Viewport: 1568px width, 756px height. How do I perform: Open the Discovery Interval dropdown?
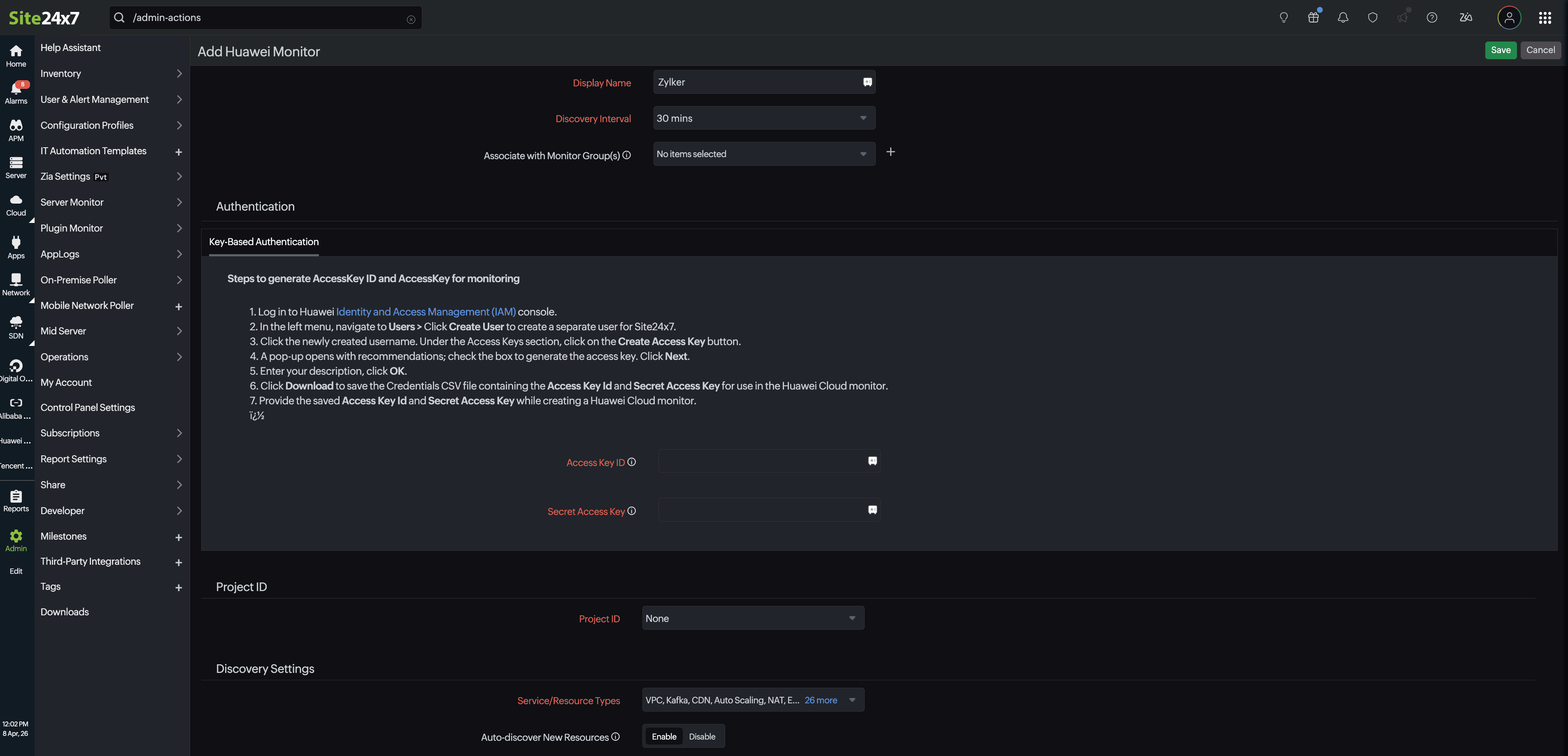(763, 118)
